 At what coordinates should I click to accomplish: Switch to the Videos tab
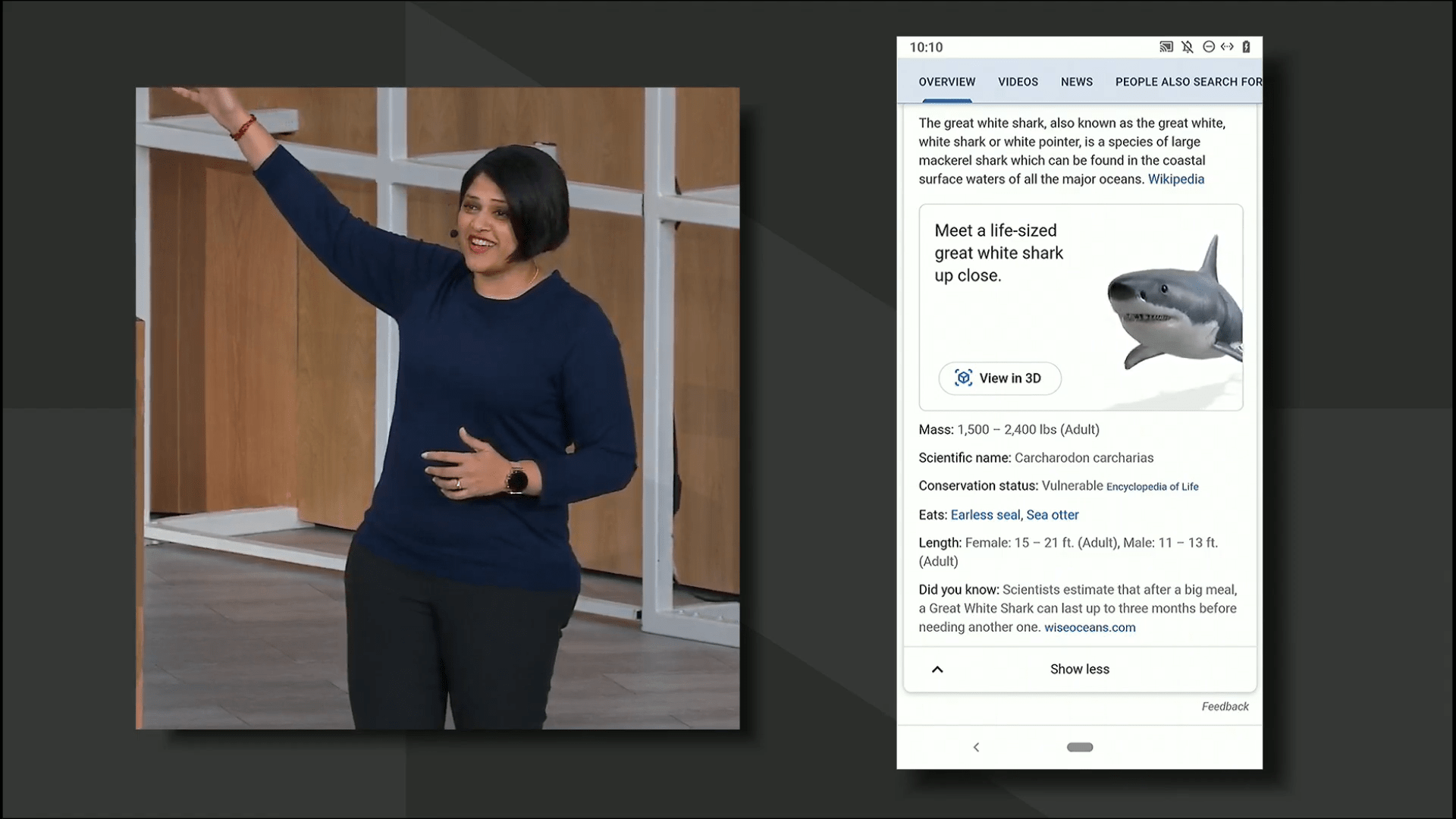pos(1018,82)
